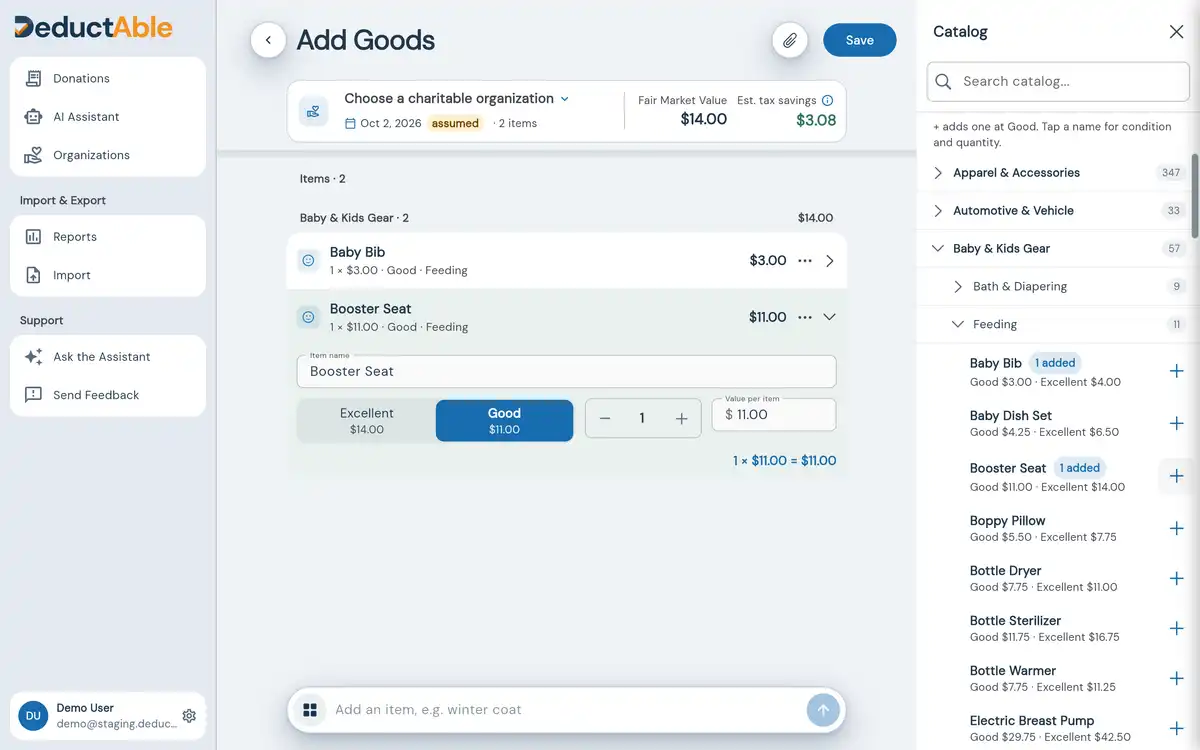Click the Donations receipt icon
The image size is (1200, 750).
pyautogui.click(x=33, y=78)
